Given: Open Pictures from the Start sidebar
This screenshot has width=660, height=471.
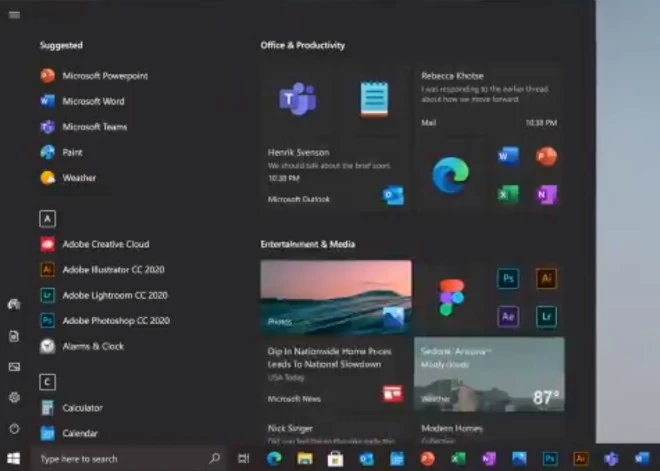Looking at the screenshot, I should pyautogui.click(x=14, y=367).
